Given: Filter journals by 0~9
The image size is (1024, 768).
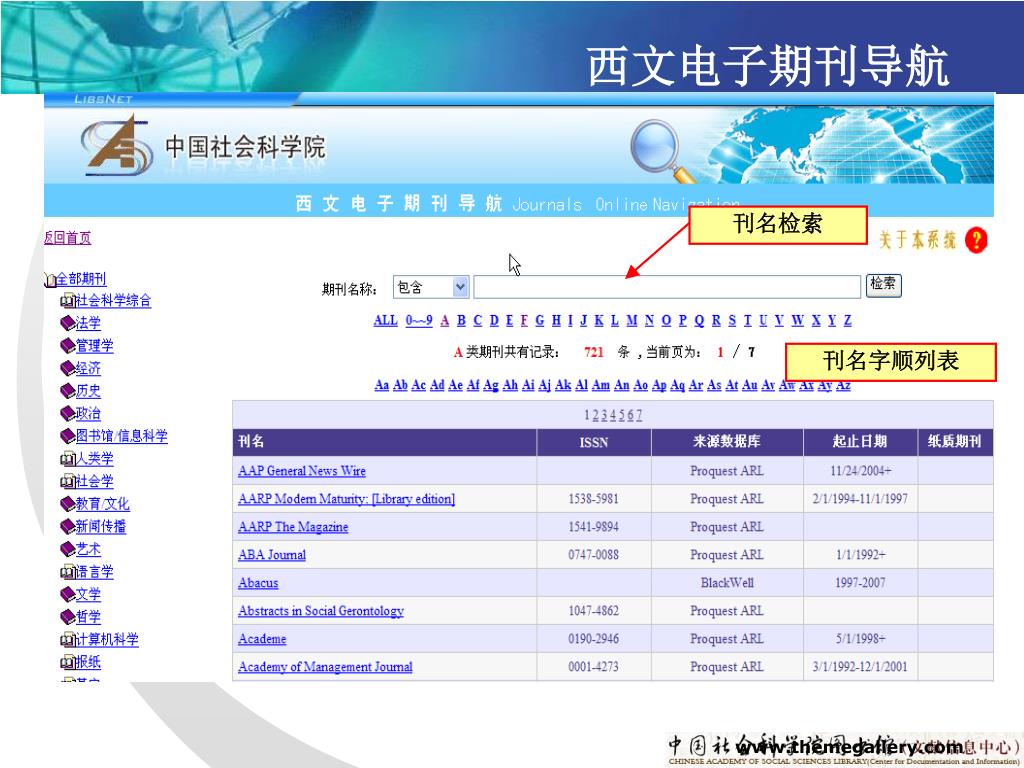Looking at the screenshot, I should click(x=419, y=321).
